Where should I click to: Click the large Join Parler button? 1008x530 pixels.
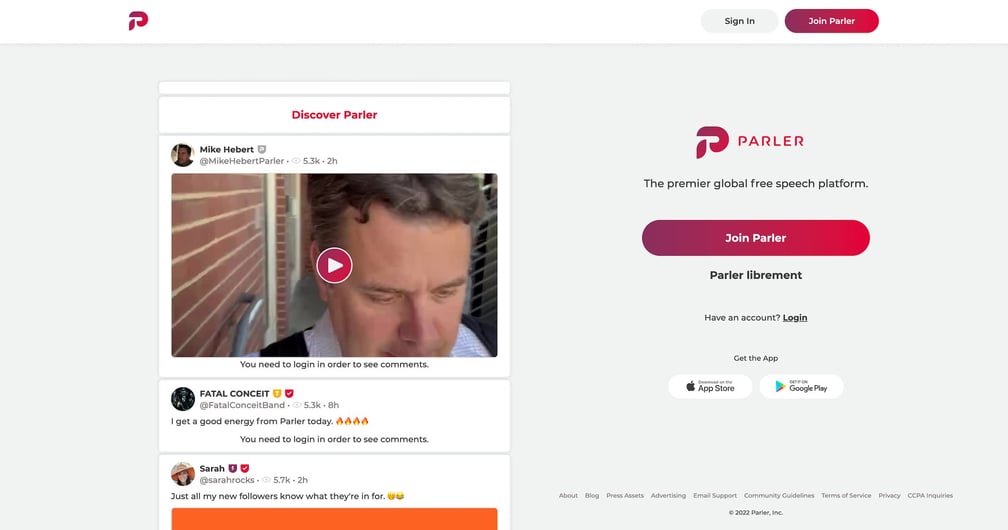pyautogui.click(x=755, y=238)
